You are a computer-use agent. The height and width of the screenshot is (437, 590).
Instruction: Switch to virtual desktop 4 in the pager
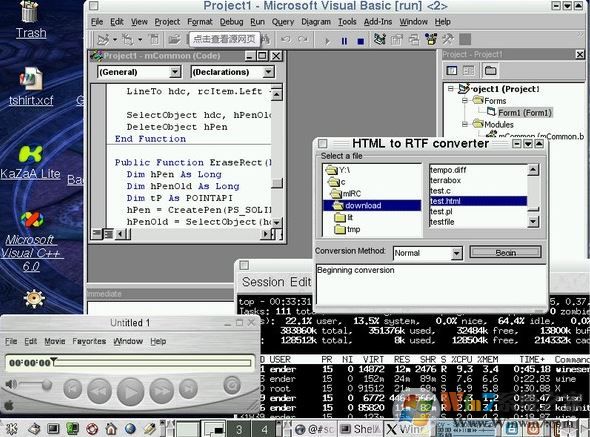(265, 429)
